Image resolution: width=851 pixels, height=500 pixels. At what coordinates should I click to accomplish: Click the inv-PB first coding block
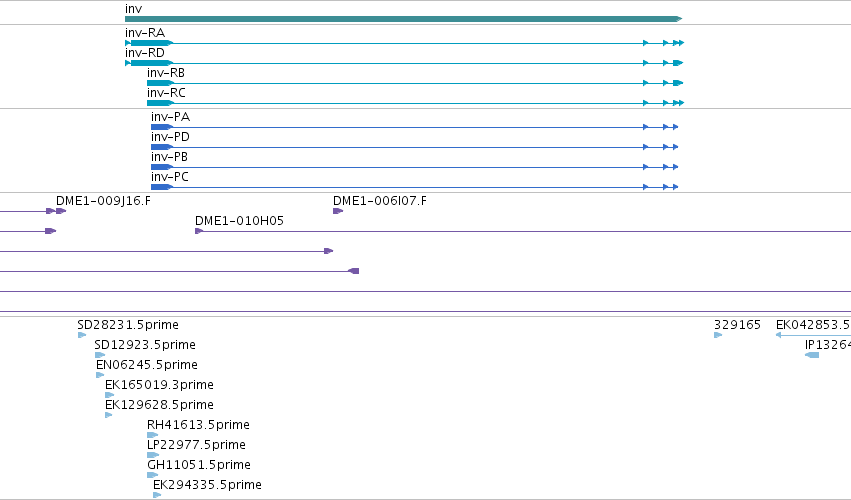pyautogui.click(x=162, y=167)
